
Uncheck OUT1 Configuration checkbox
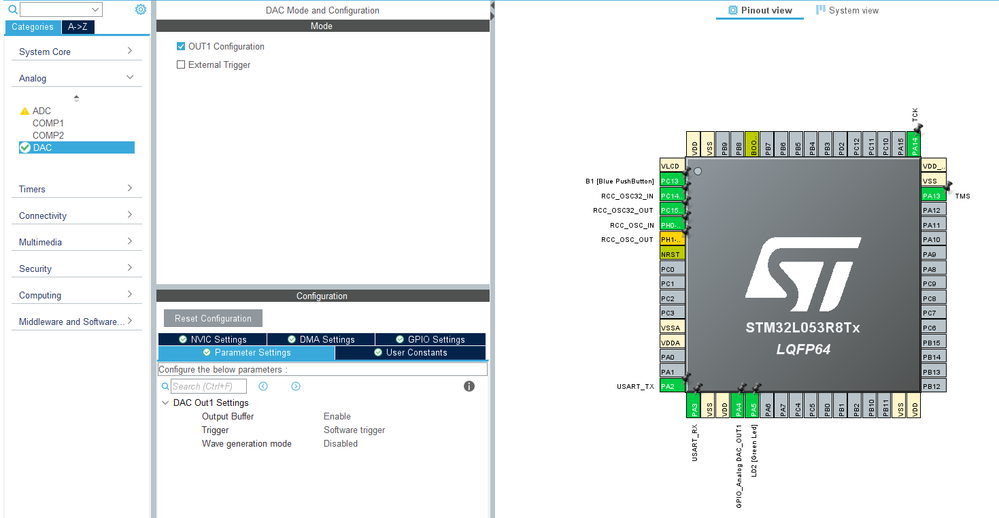(x=181, y=47)
